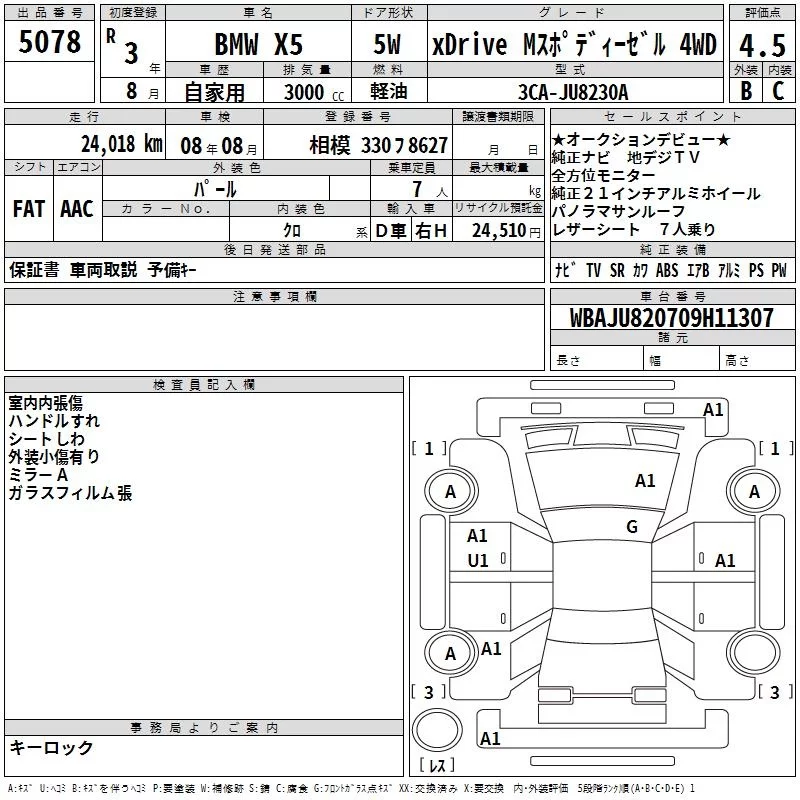Image resolution: width=800 pixels, height=800 pixels.
Task: Click the 右H steering cell
Action: [431, 231]
